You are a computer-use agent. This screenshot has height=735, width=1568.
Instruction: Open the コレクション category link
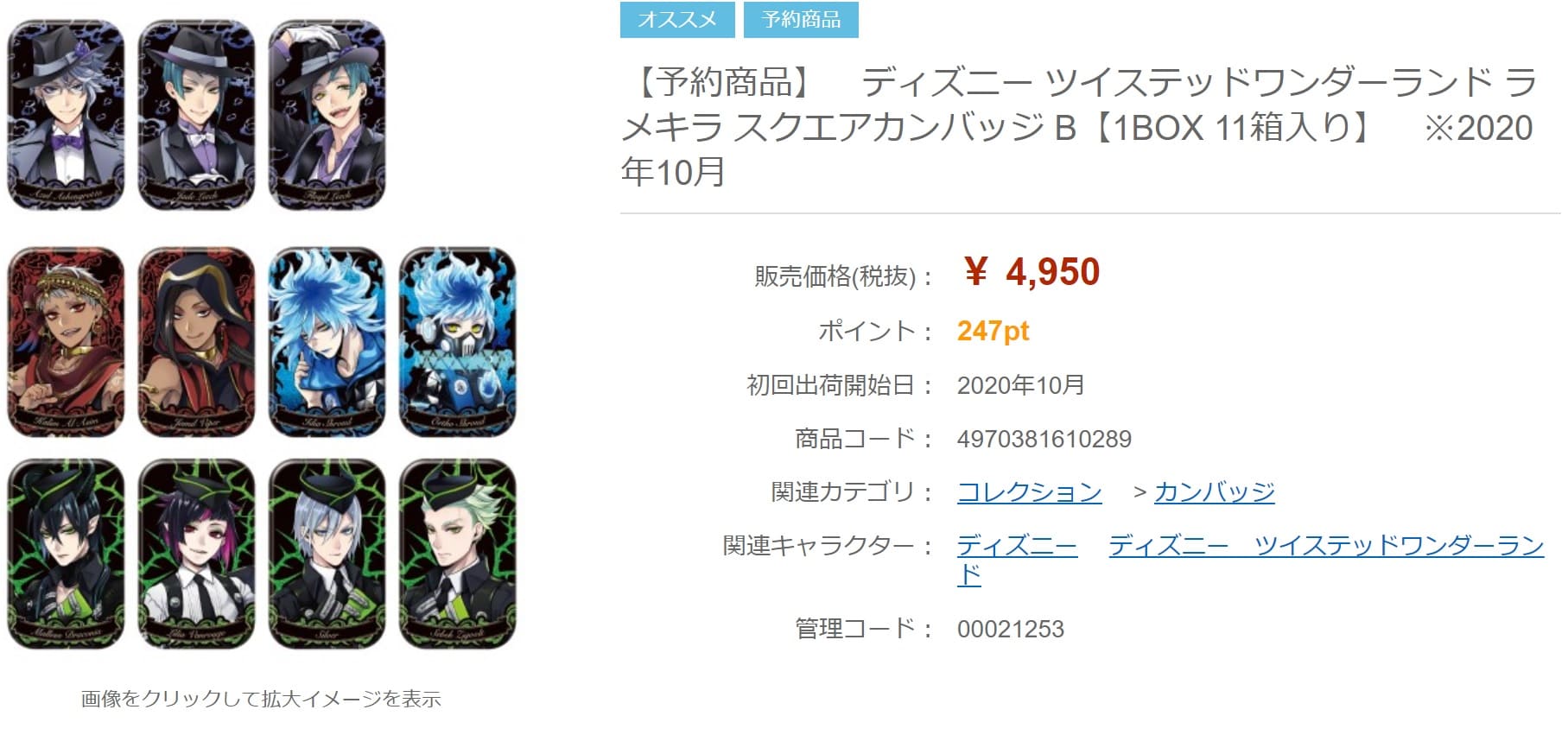[1030, 492]
